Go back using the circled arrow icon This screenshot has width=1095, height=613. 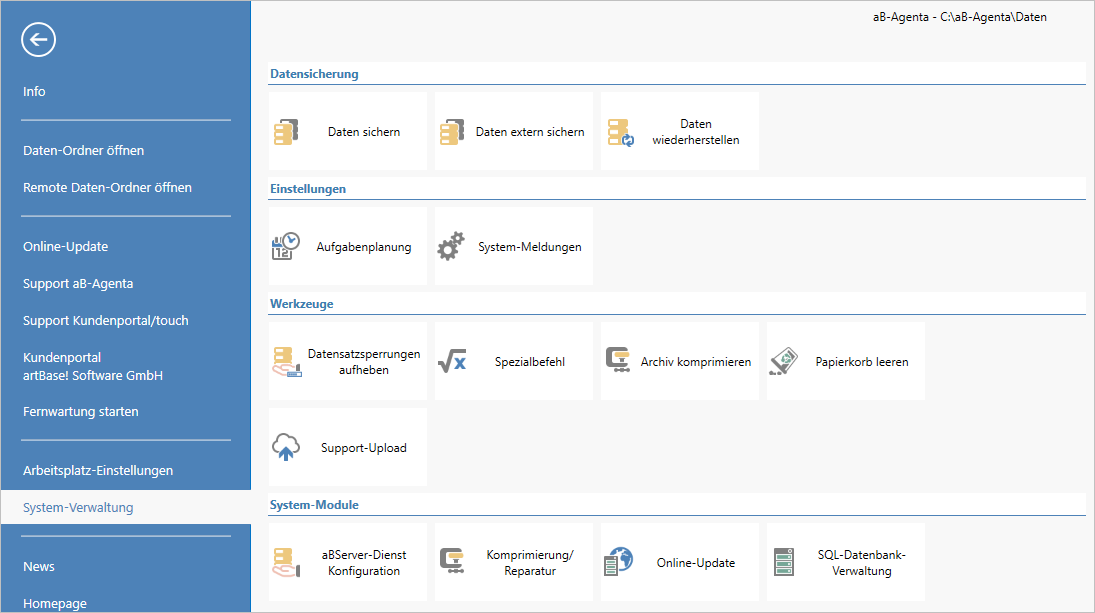click(x=38, y=40)
